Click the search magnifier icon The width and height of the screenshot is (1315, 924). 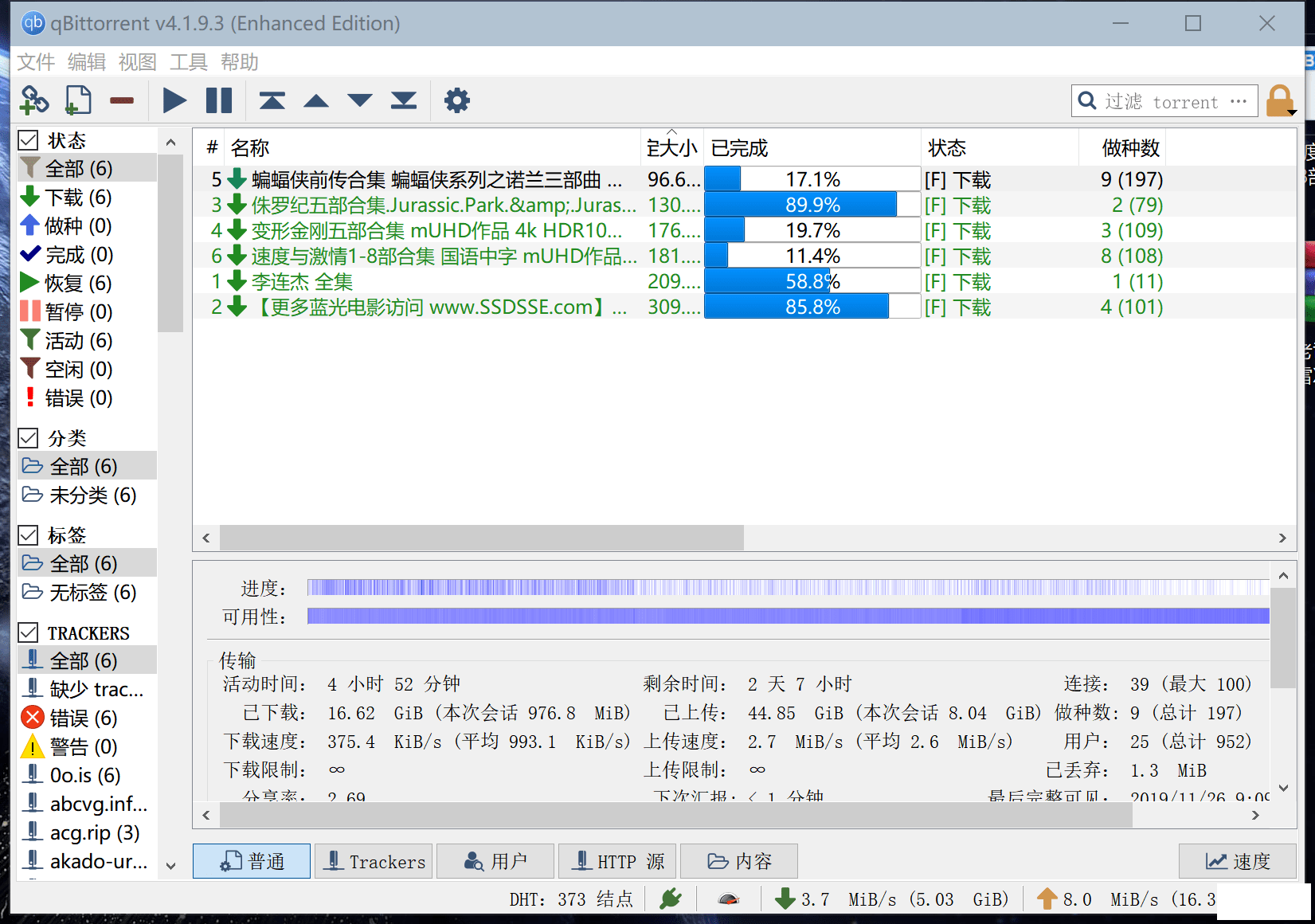click(x=1087, y=101)
